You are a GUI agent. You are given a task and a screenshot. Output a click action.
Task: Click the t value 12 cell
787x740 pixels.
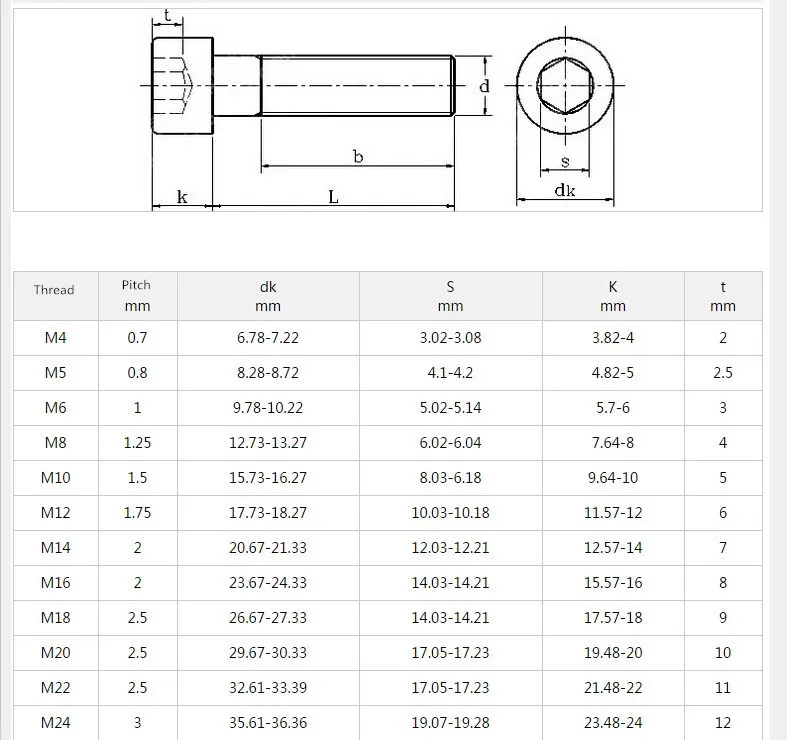click(723, 723)
